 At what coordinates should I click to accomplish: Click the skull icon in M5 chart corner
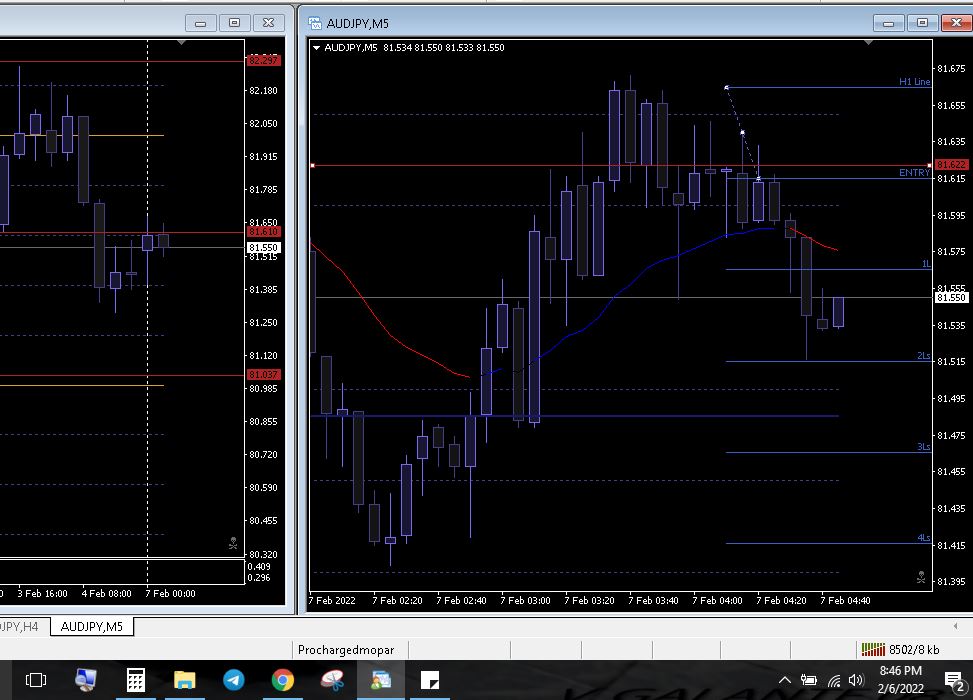pyautogui.click(x=920, y=577)
